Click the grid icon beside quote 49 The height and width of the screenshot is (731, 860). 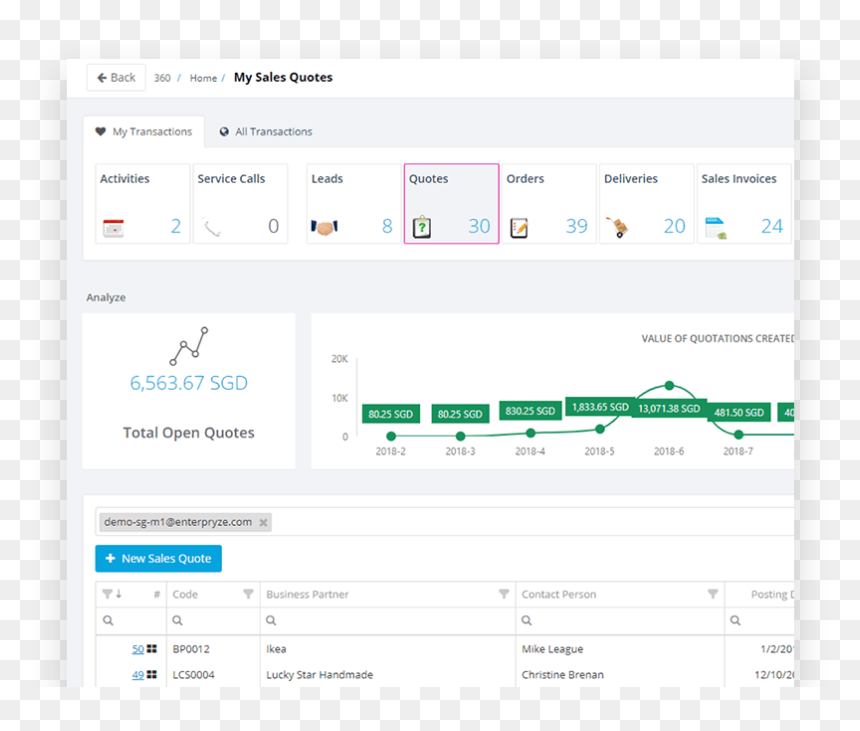click(152, 675)
